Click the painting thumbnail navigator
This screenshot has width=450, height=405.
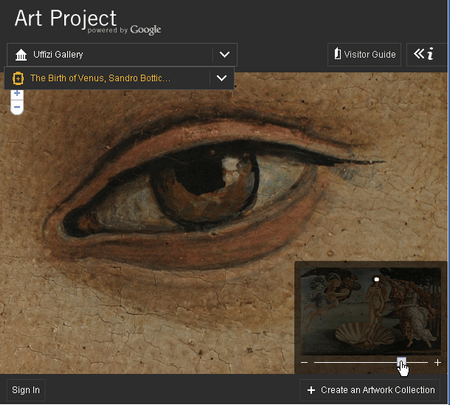(x=371, y=311)
